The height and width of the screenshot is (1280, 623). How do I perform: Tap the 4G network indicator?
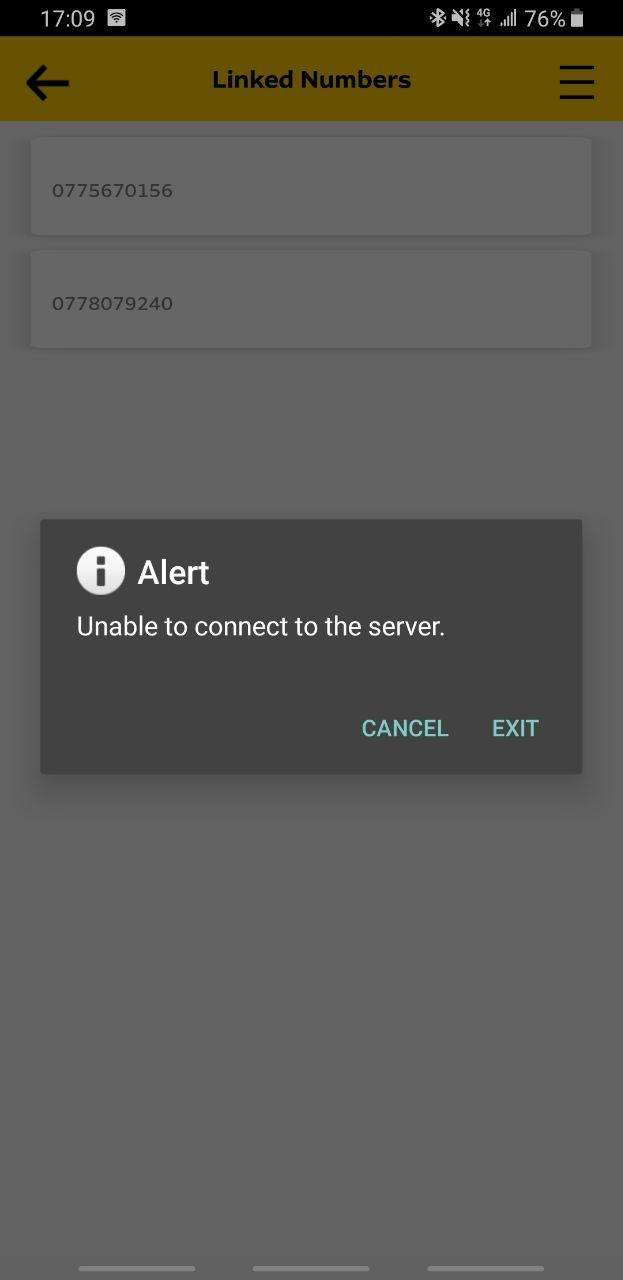coord(485,18)
